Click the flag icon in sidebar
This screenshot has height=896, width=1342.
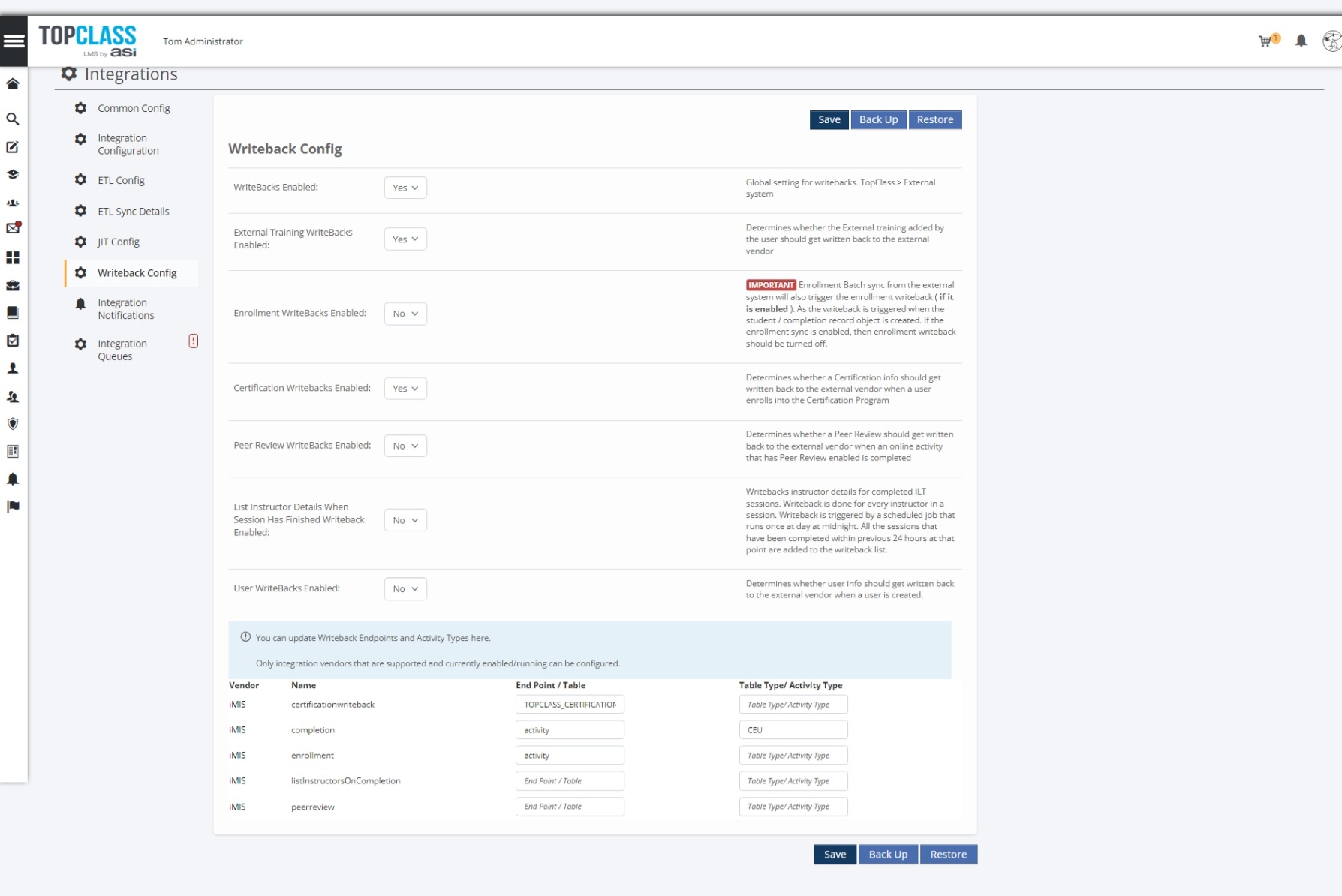click(13, 507)
